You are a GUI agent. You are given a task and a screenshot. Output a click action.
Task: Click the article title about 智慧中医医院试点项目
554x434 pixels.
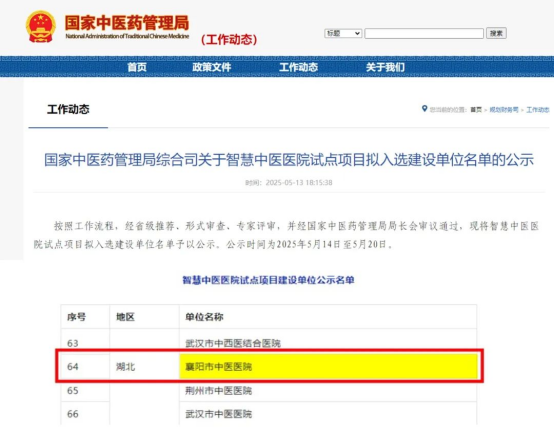click(289, 160)
